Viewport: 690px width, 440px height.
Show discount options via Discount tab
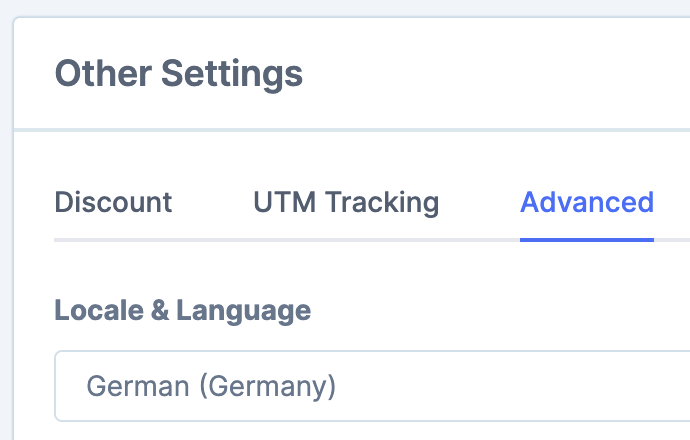coord(113,202)
